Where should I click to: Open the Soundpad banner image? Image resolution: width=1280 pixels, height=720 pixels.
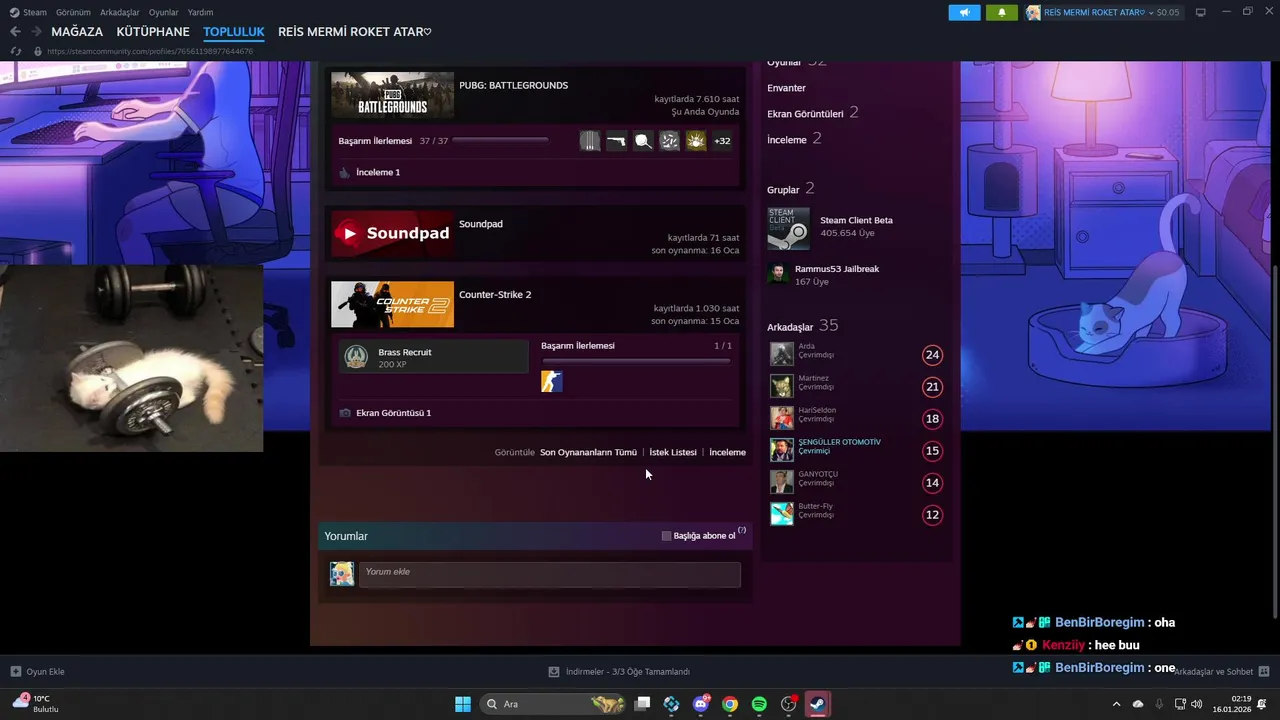coord(392,234)
